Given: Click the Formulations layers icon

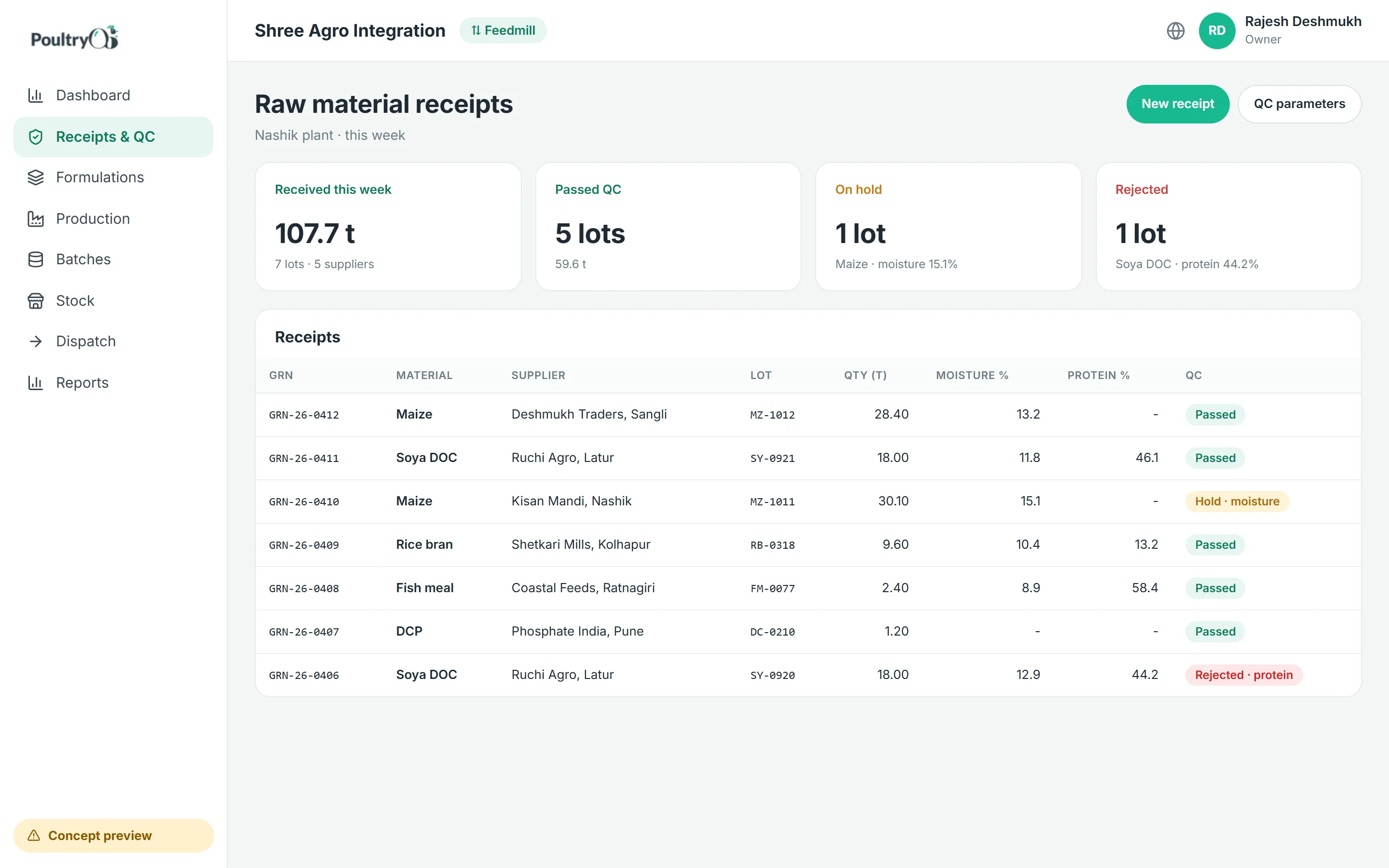Looking at the screenshot, I should click(x=36, y=177).
